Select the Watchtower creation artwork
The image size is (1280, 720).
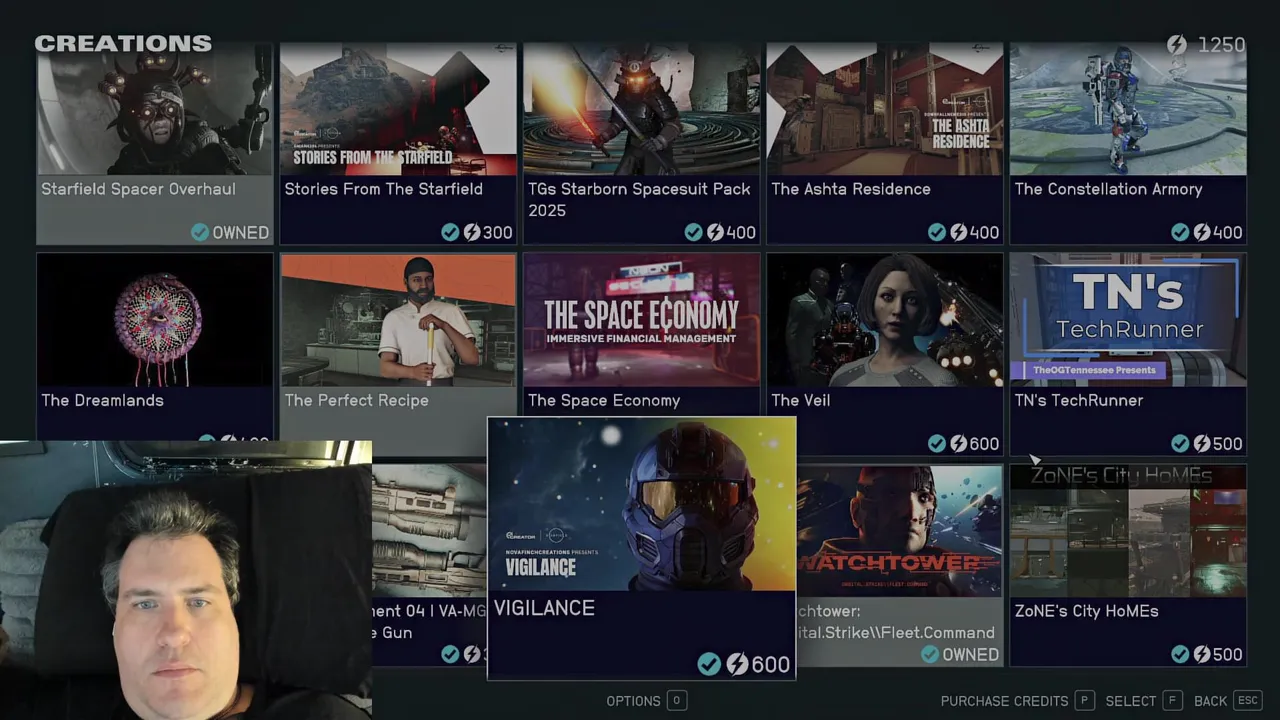pyautogui.click(x=899, y=531)
